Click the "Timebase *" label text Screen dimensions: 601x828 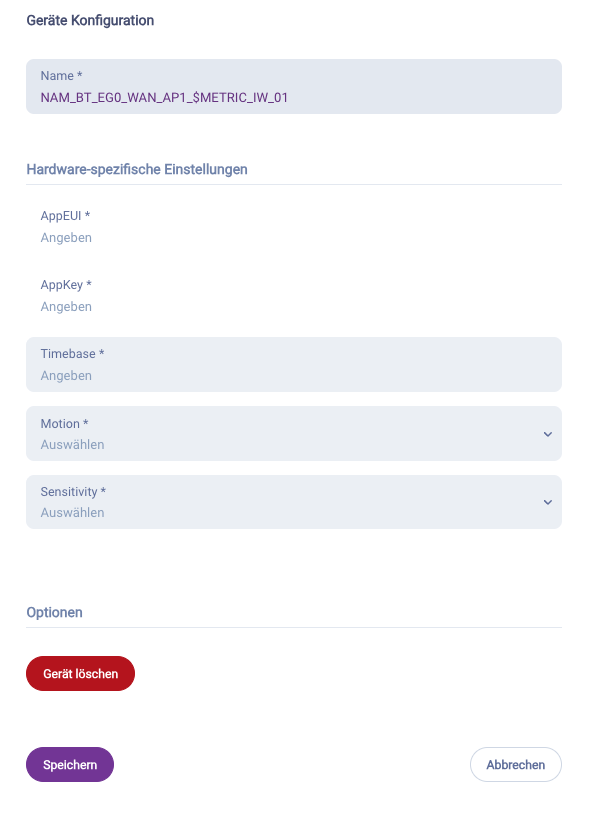(x=72, y=354)
